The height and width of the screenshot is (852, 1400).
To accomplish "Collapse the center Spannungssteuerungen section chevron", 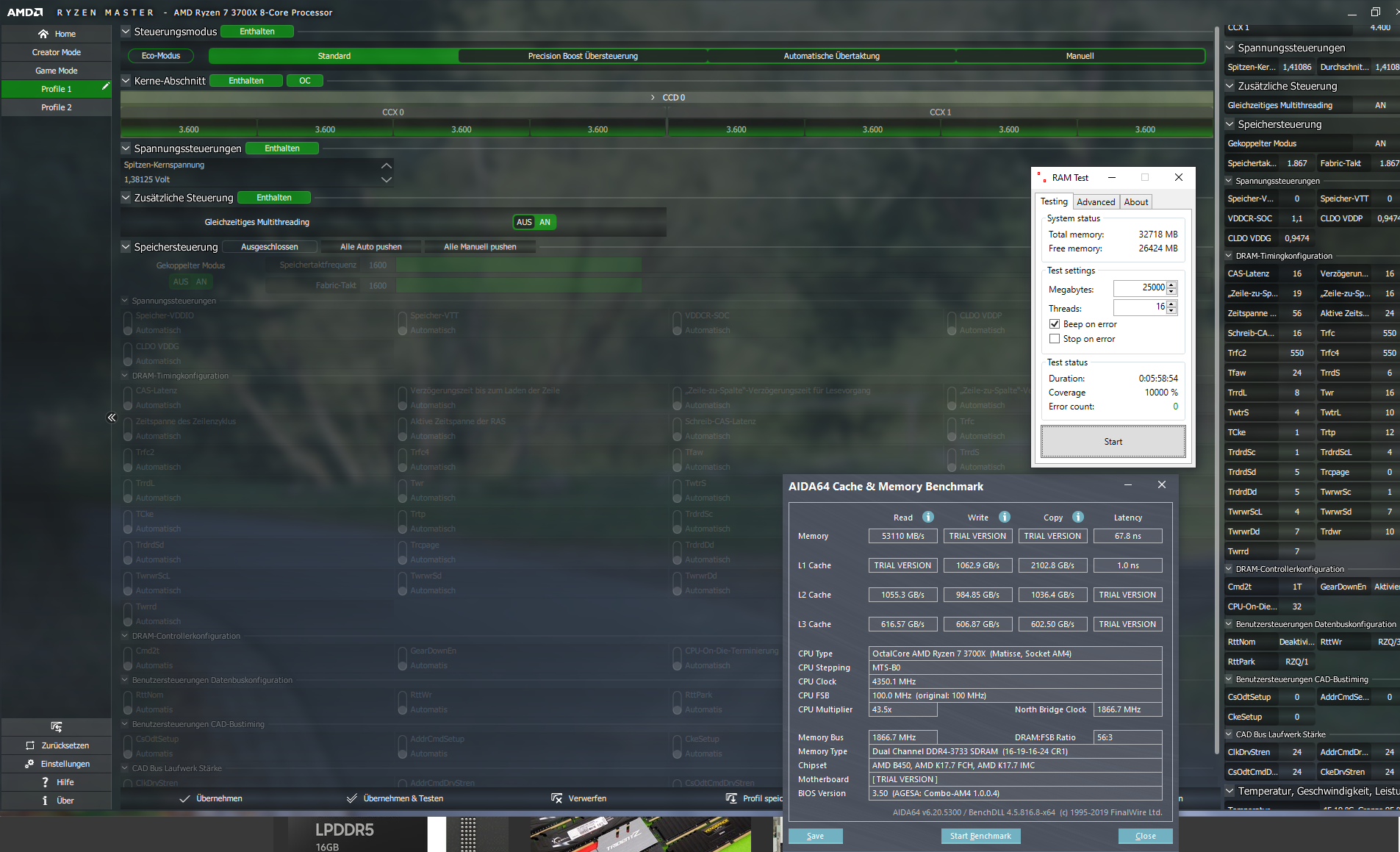I will click(126, 148).
